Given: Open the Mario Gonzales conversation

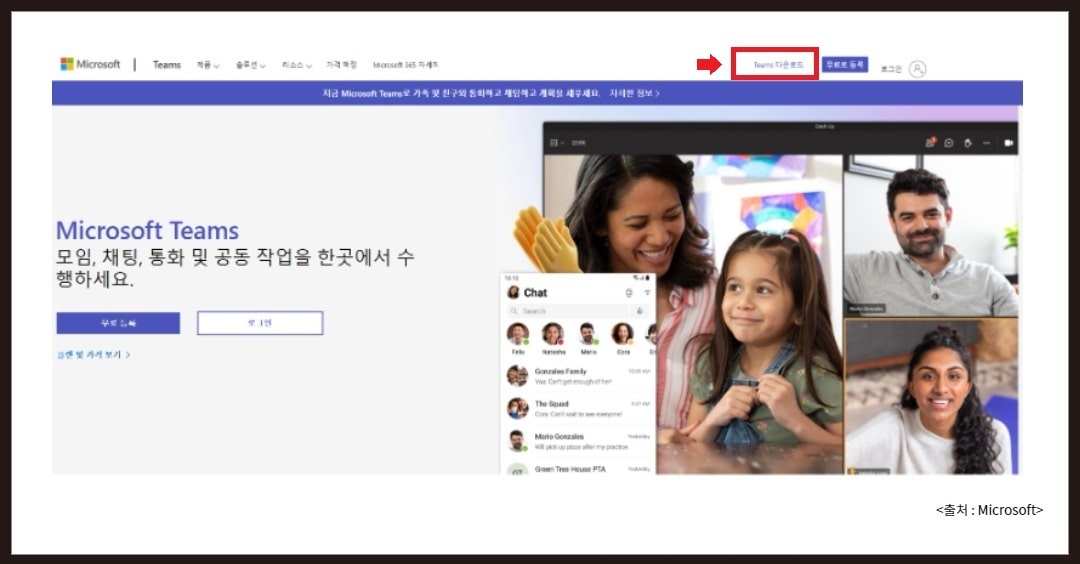Looking at the screenshot, I should pyautogui.click(x=579, y=441).
